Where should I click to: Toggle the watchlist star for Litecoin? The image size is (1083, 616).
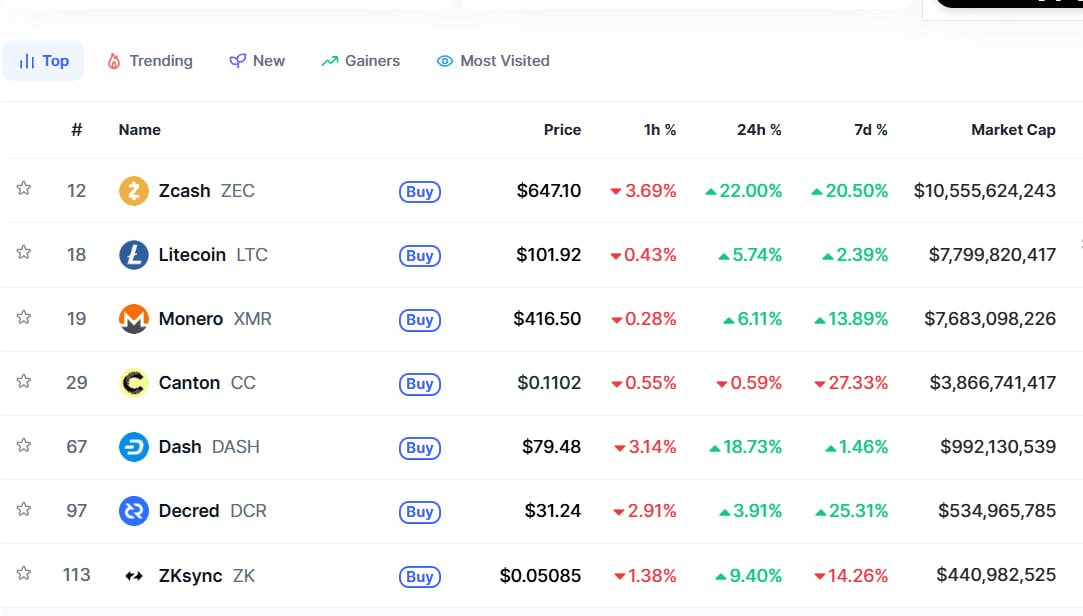pyautogui.click(x=24, y=253)
